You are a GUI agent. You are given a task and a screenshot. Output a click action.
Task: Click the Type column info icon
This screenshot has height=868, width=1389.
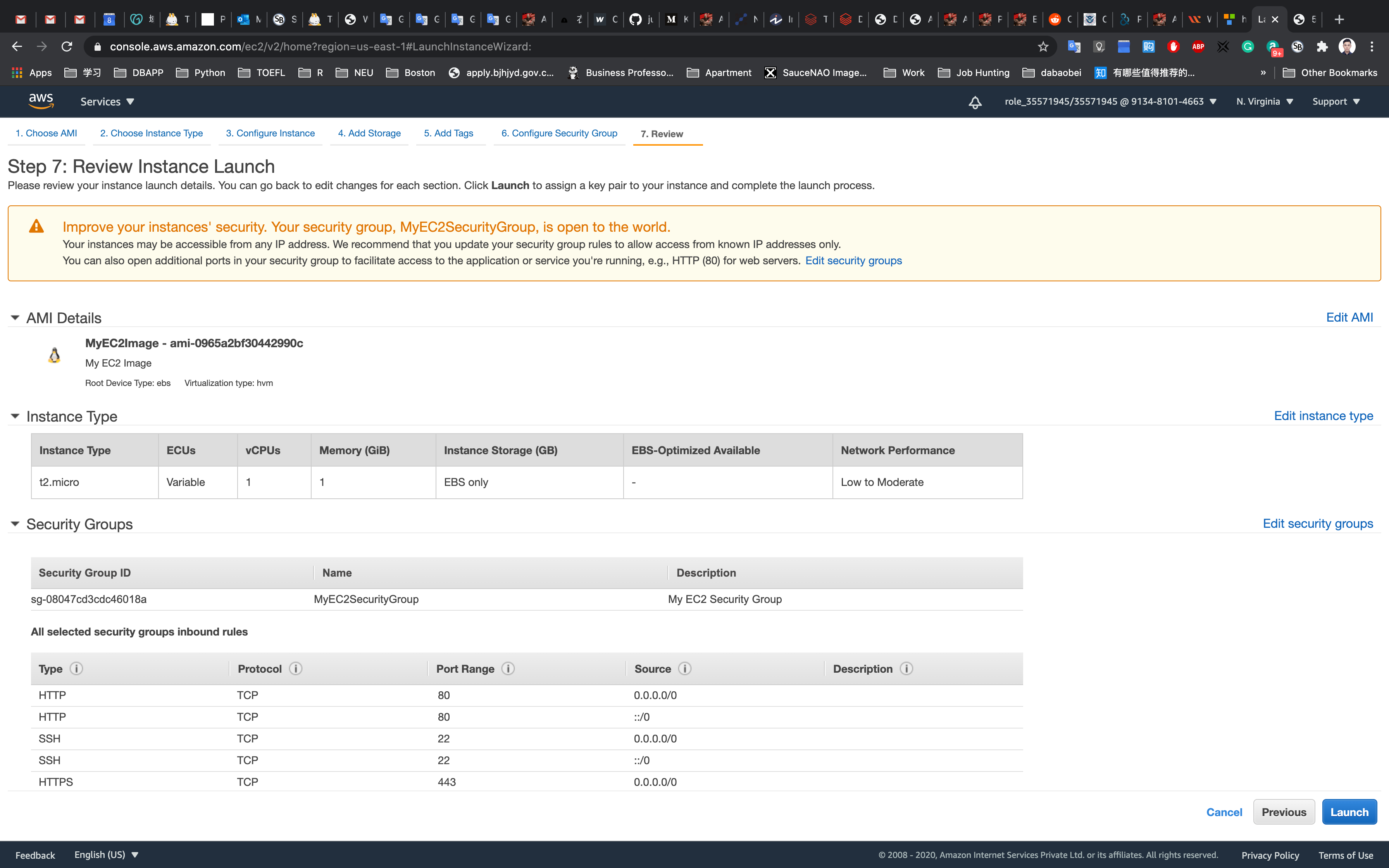pyautogui.click(x=76, y=669)
